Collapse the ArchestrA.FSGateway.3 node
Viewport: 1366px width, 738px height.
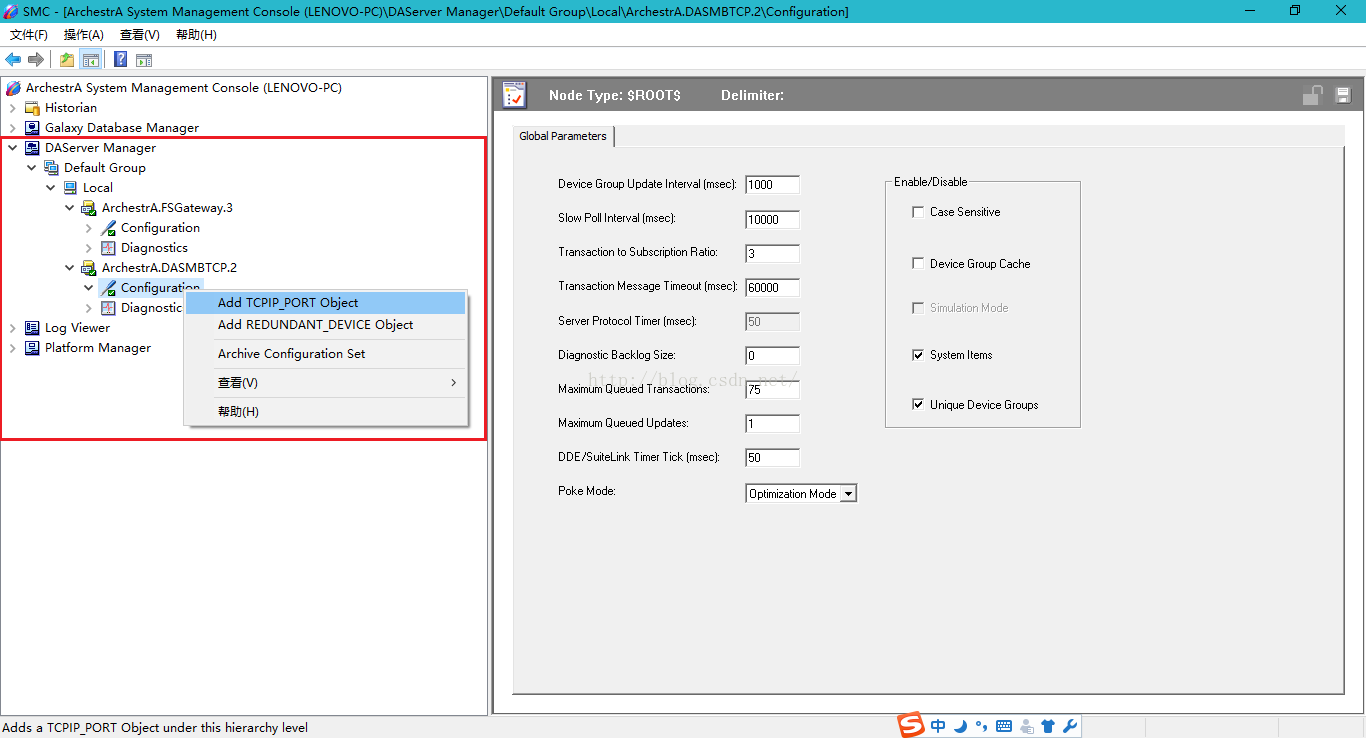point(70,208)
